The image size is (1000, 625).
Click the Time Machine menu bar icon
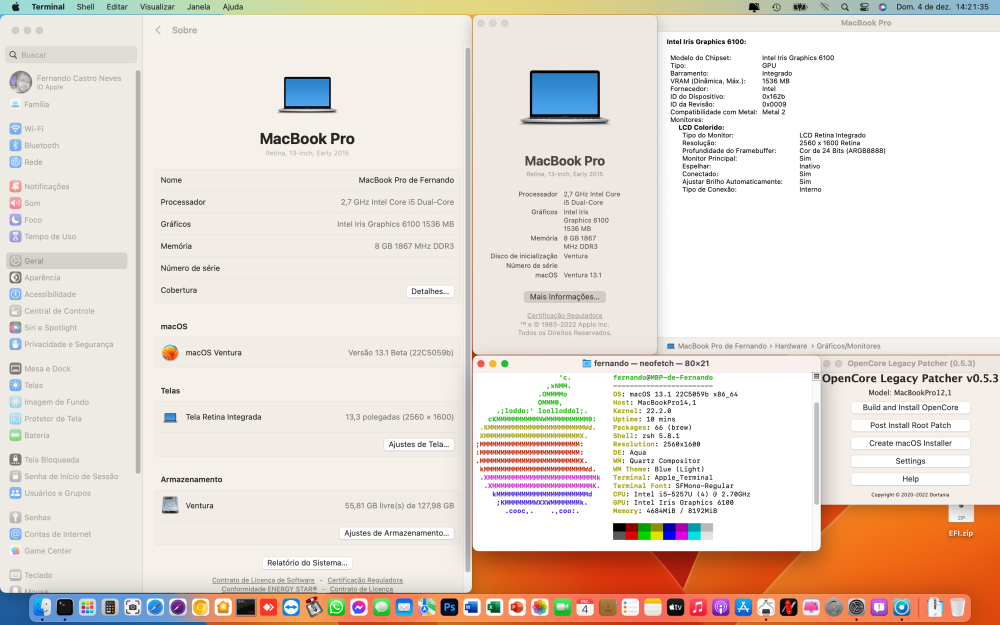click(x=776, y=7)
